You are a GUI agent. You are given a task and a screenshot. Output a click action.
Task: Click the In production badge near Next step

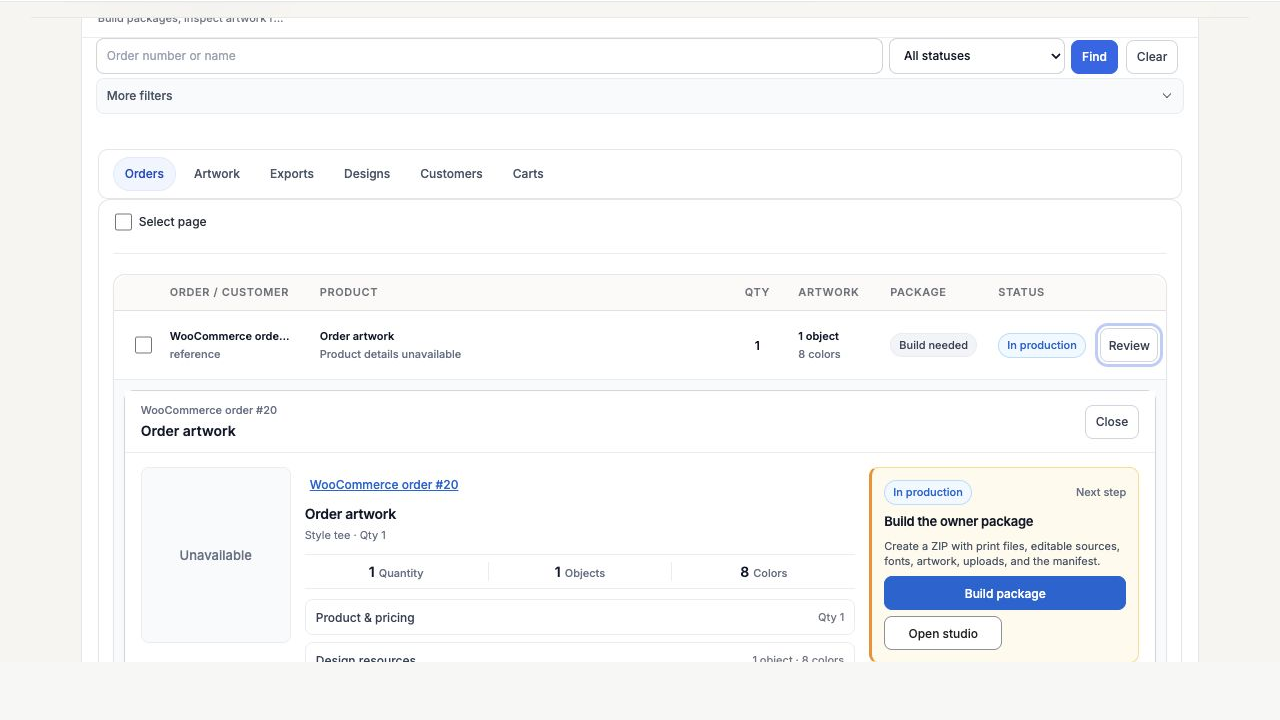click(x=928, y=492)
